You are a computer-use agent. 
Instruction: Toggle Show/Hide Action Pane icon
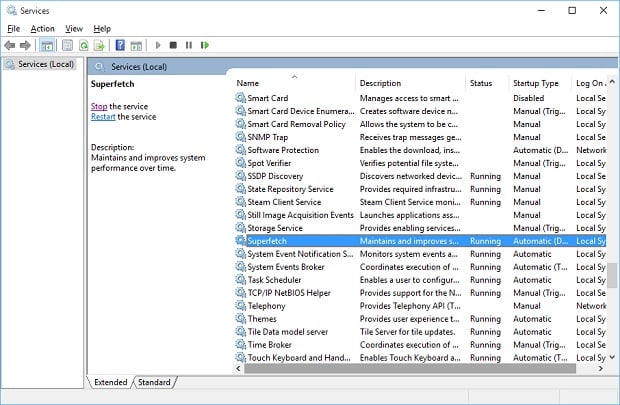click(x=136, y=45)
